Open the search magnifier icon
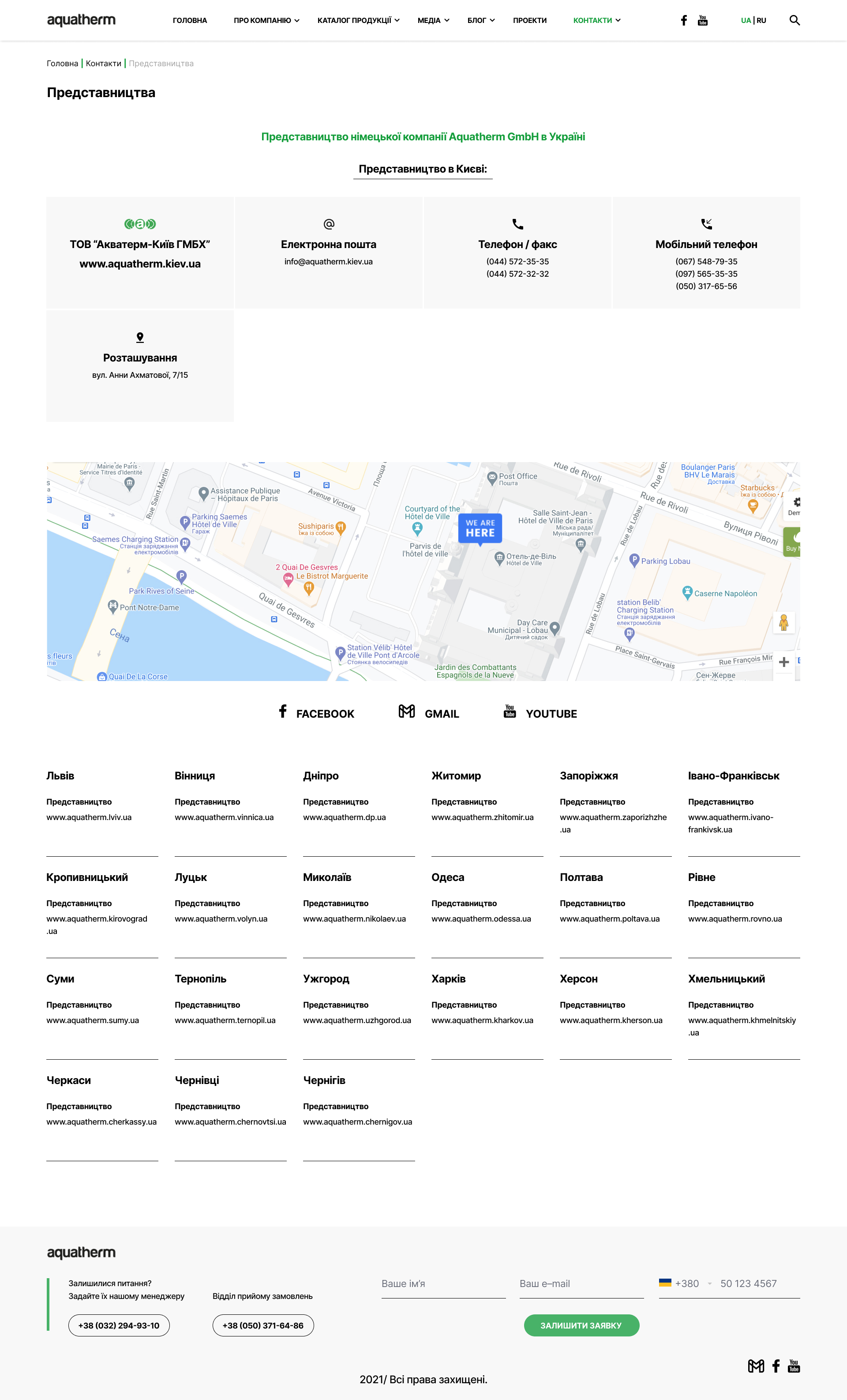 795,20
